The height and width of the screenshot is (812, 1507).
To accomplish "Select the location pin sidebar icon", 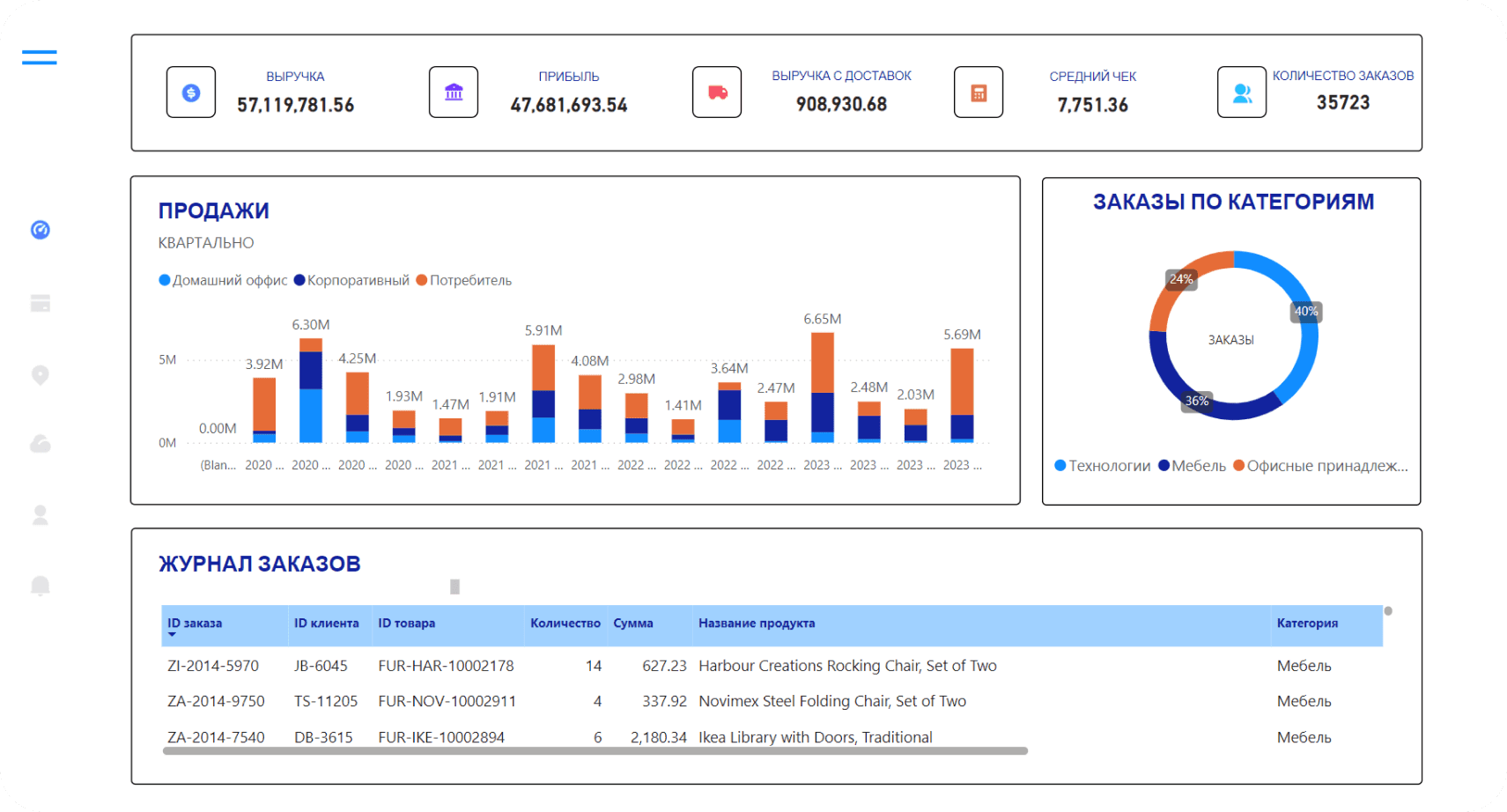I will tap(41, 375).
